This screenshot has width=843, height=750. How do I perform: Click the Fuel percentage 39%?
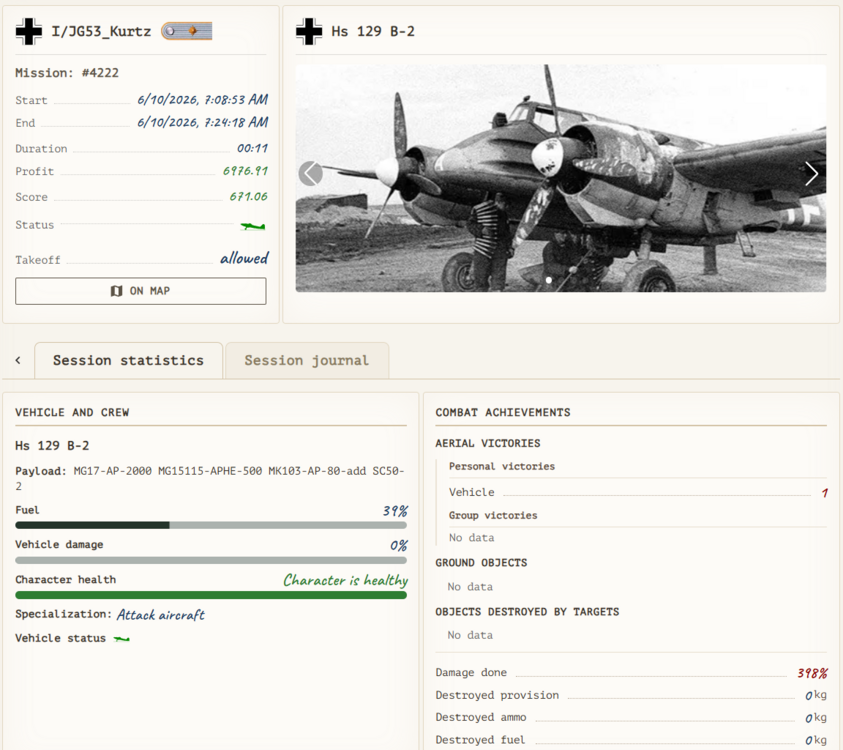coord(395,511)
